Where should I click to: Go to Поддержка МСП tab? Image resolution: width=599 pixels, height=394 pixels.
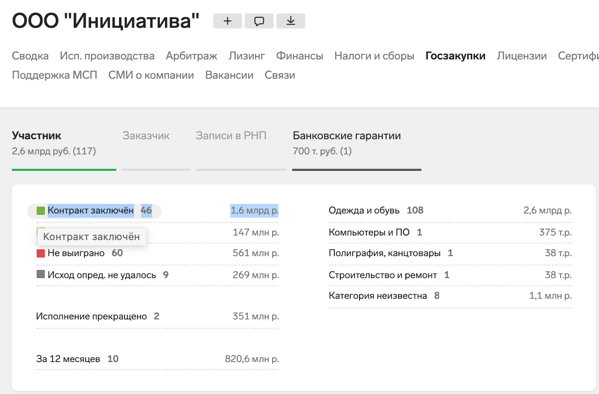pyautogui.click(x=55, y=75)
